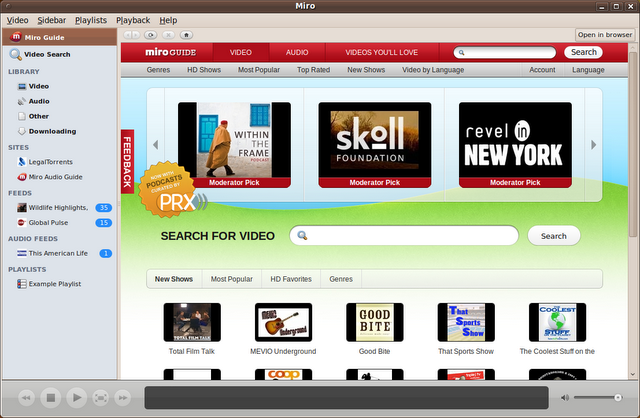The height and width of the screenshot is (418, 640).
Task: Go to the guide home page
Action: pyautogui.click(x=187, y=35)
